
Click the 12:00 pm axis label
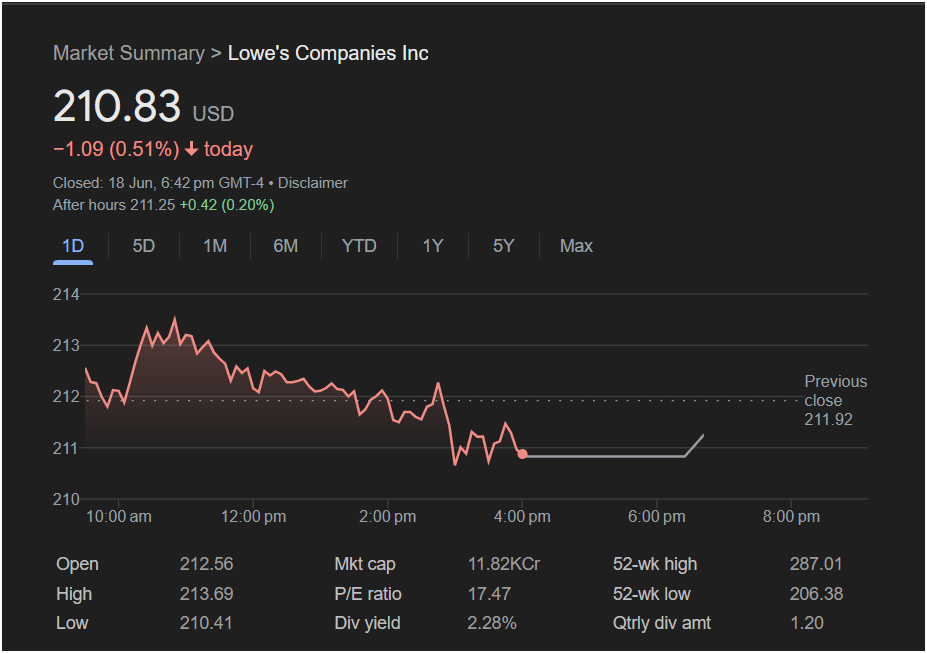pos(254,516)
